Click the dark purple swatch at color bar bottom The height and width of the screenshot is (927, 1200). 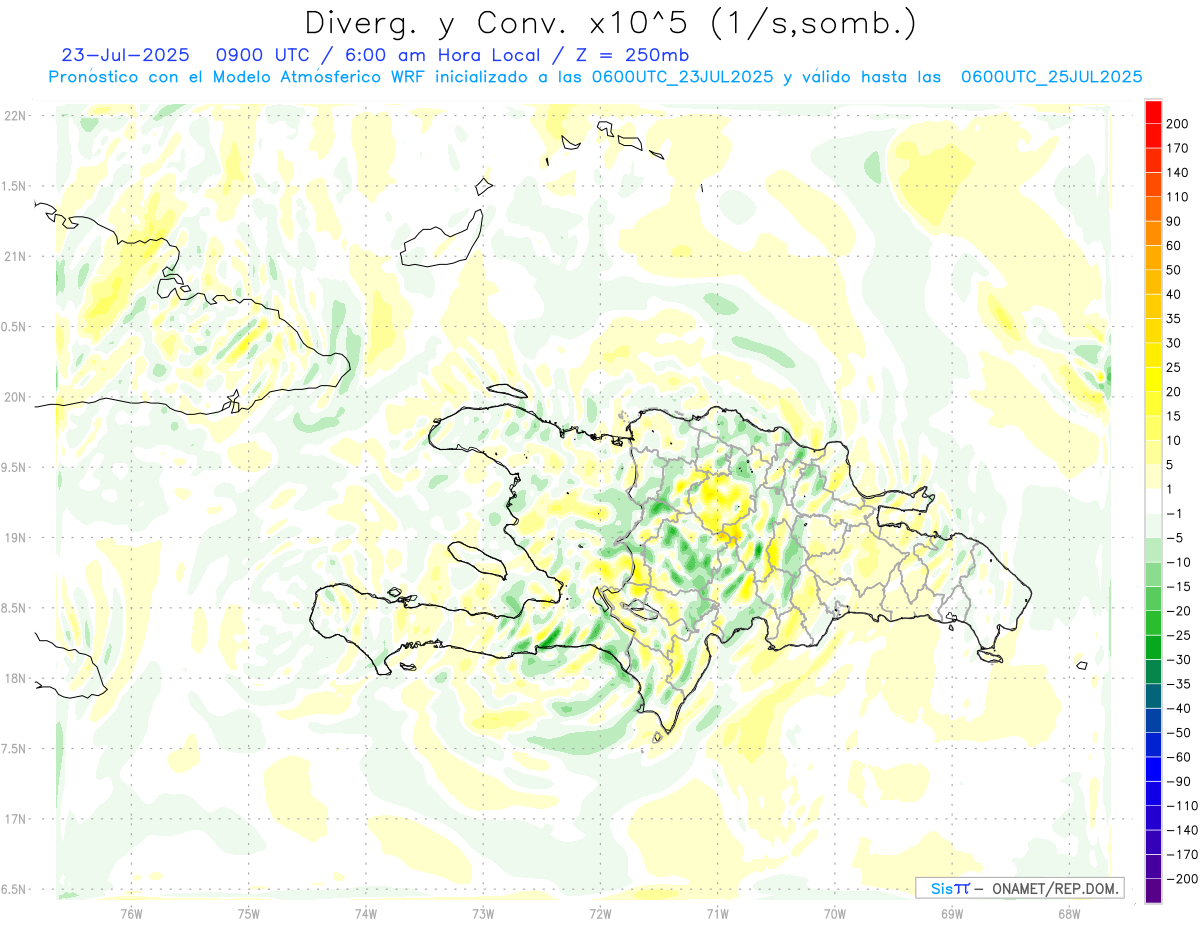1153,891
